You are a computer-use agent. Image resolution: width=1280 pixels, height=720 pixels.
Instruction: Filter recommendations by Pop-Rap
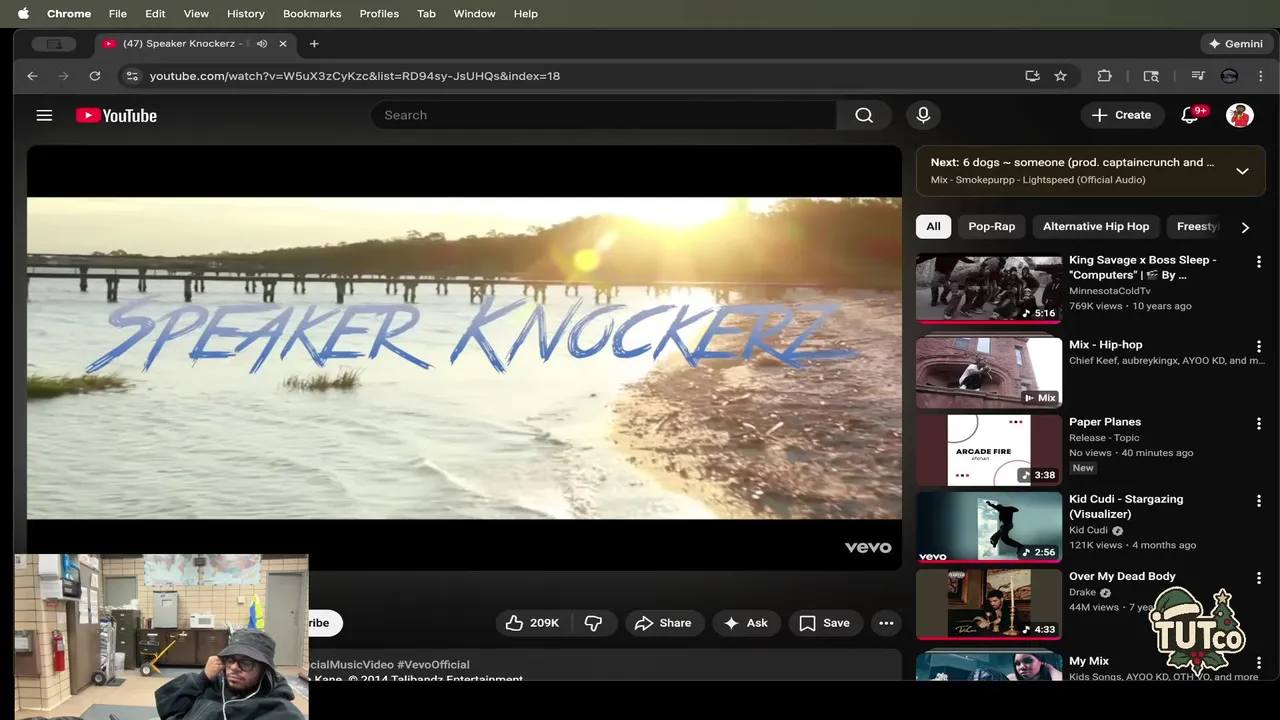pyautogui.click(x=991, y=227)
